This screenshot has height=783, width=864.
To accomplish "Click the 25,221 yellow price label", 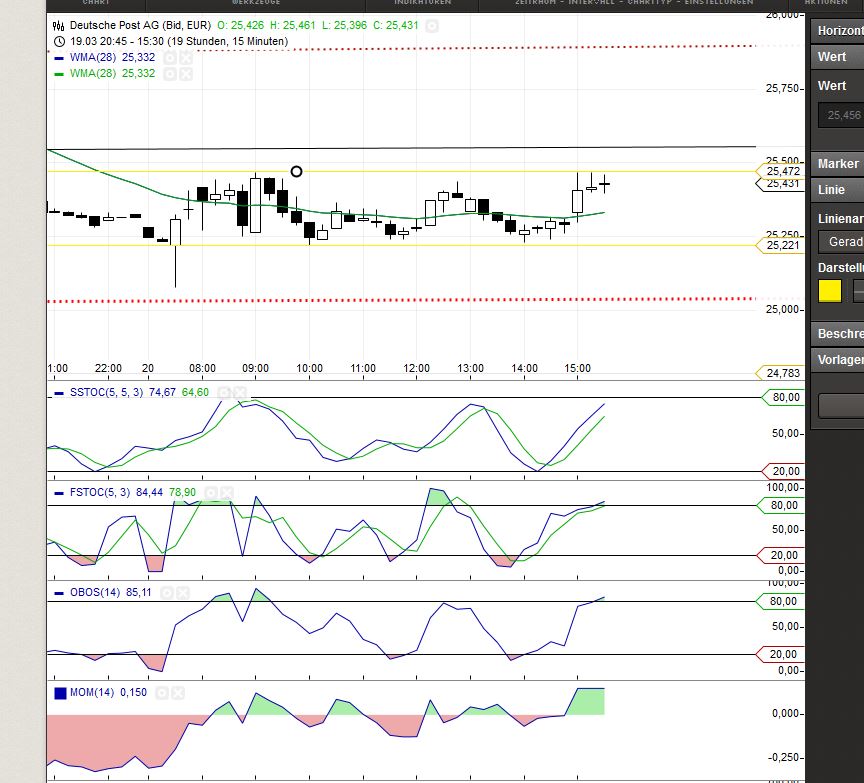I will coord(781,245).
